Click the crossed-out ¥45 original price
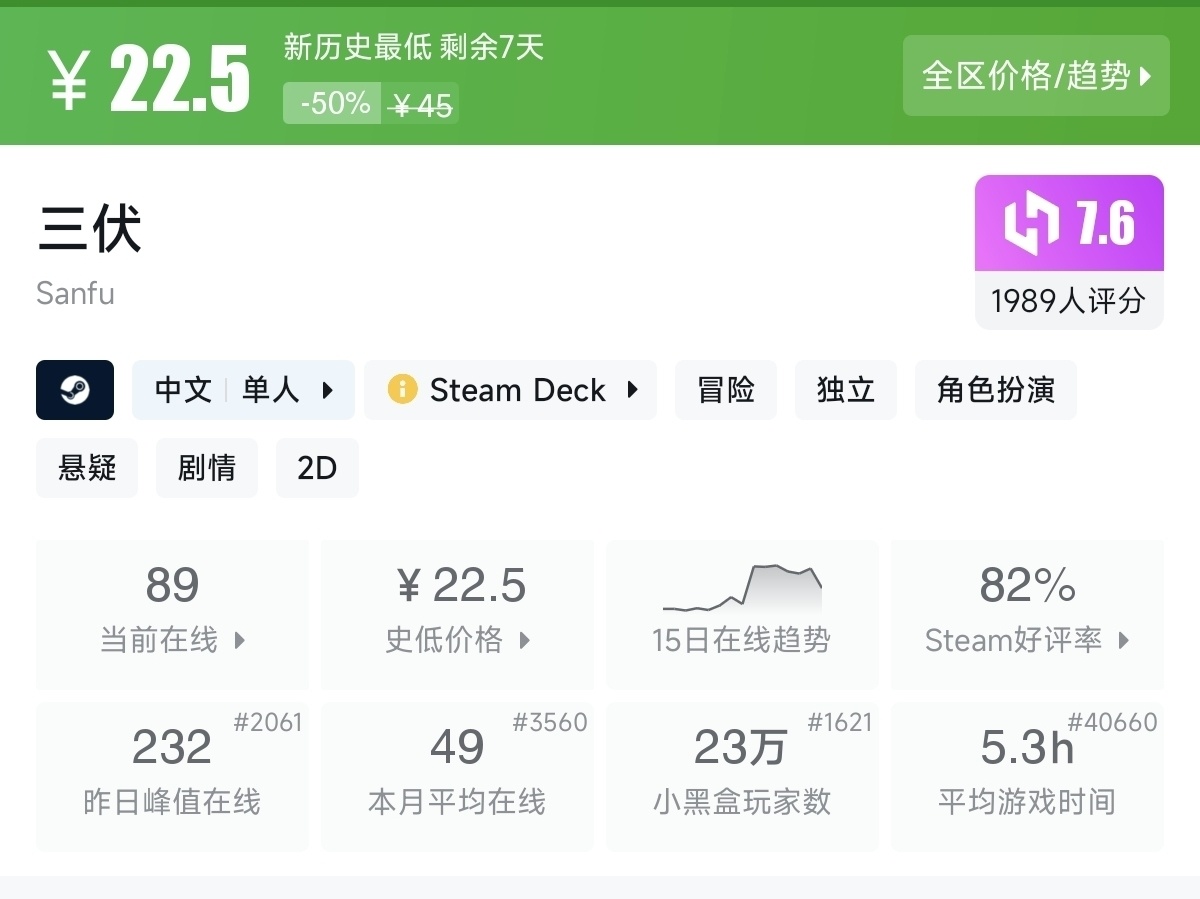Viewport: 1200px width, 899px height. pos(422,104)
